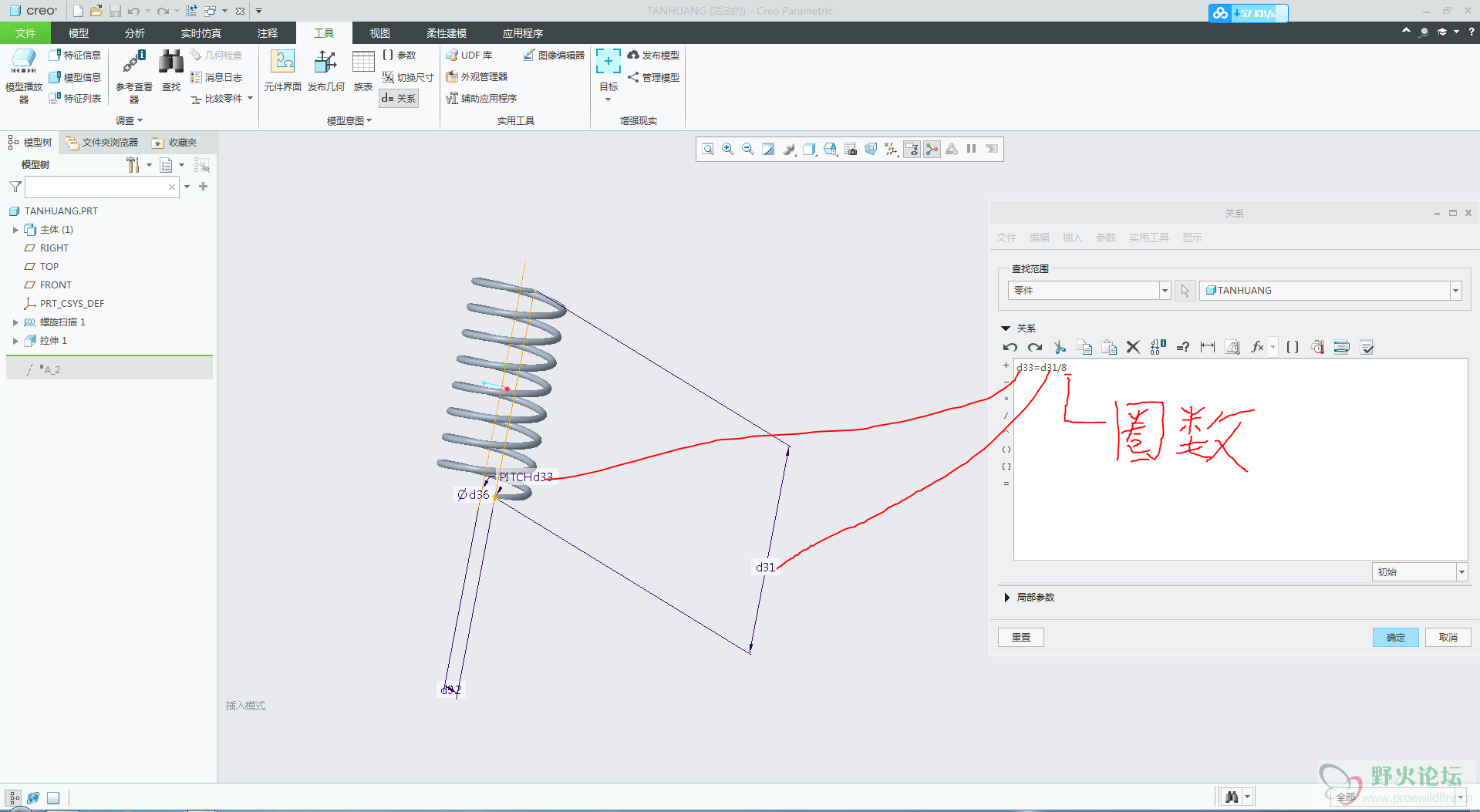Switch to the 模型 ribbon tab
The height and width of the screenshot is (812, 1480).
(78, 33)
